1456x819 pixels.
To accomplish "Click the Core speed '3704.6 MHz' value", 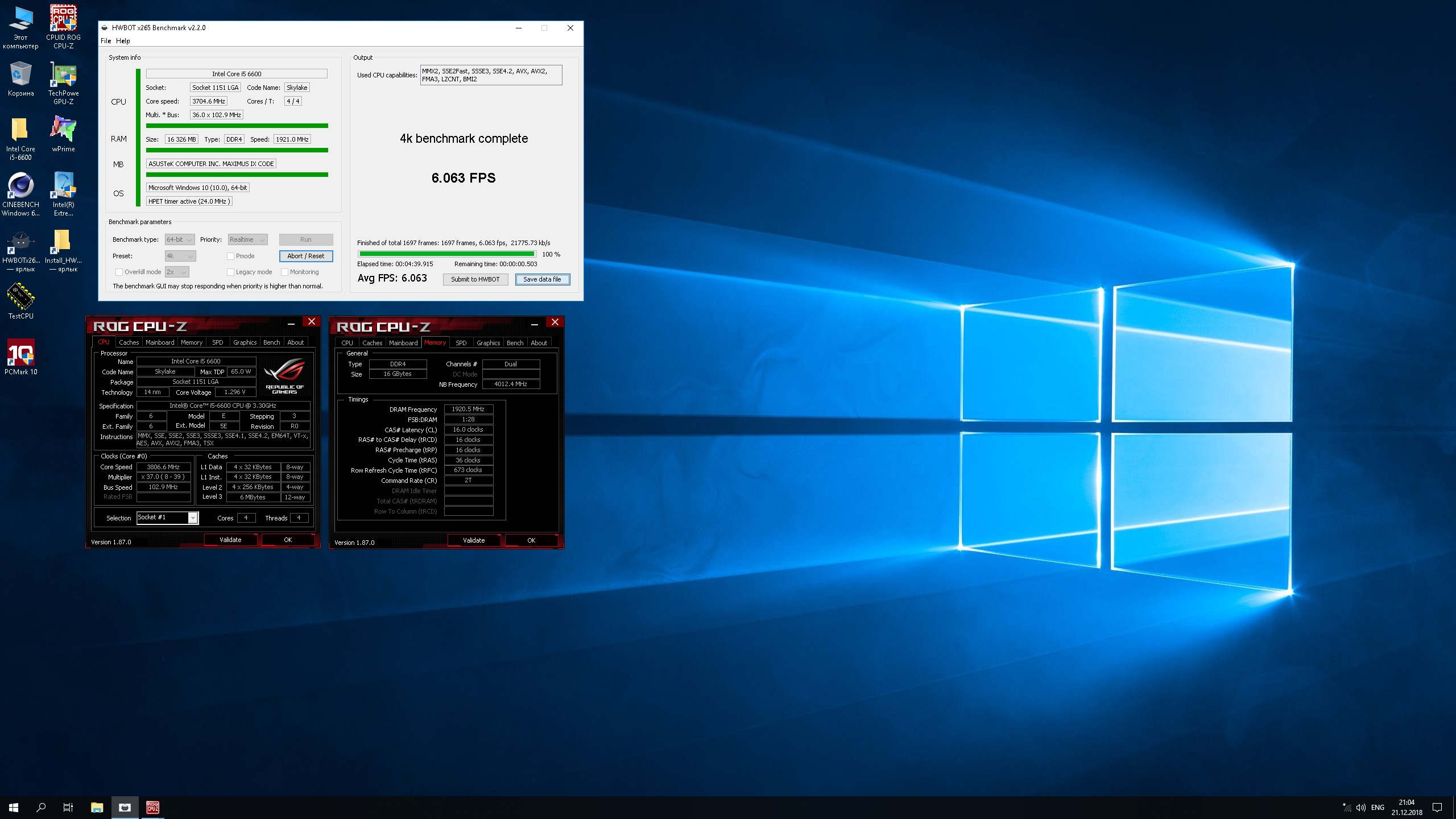I will pos(209,101).
